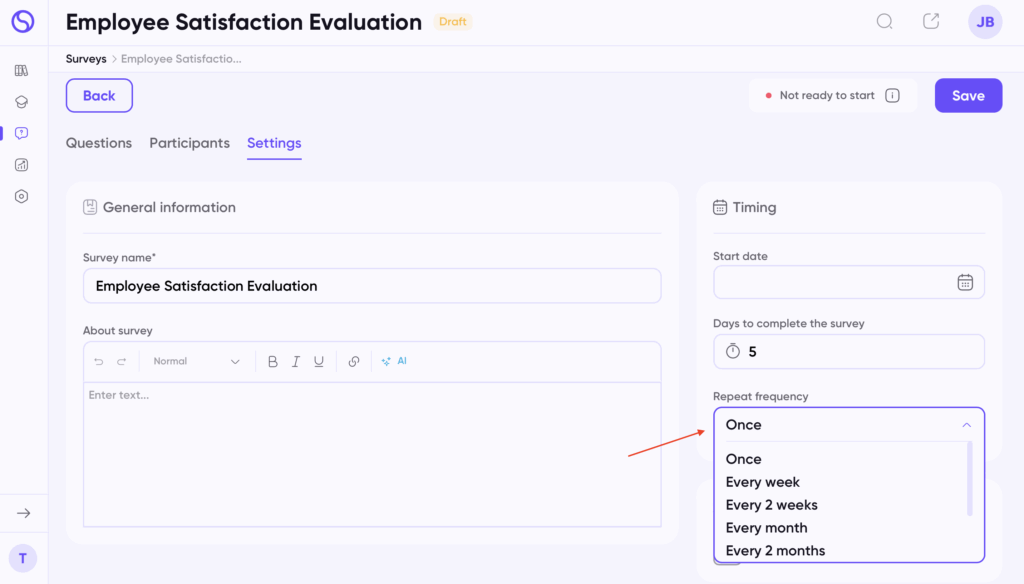
Task: Open the library books icon in sidebar
Action: [22, 71]
